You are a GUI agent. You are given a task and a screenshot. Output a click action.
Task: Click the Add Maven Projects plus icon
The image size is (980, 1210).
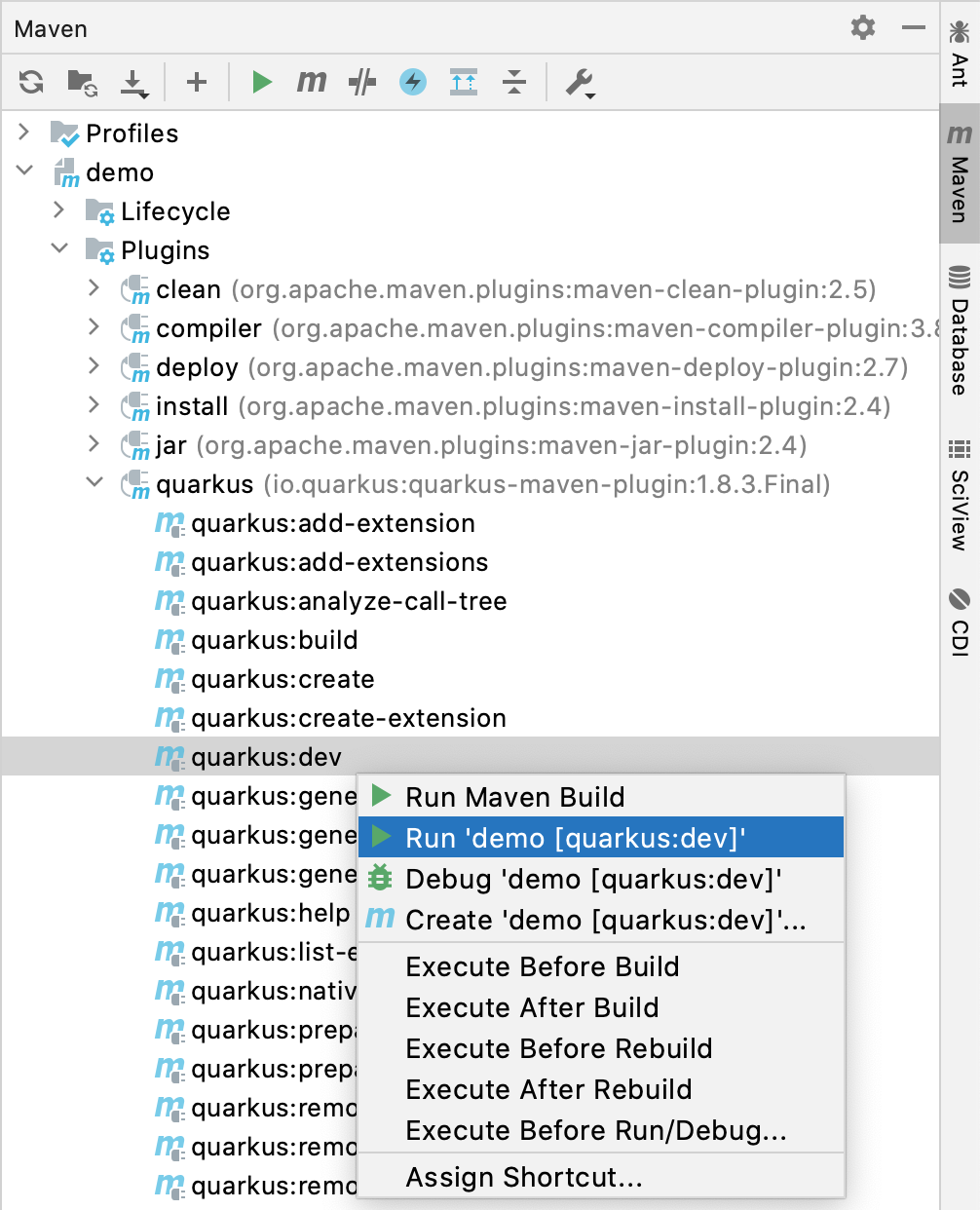(x=197, y=82)
